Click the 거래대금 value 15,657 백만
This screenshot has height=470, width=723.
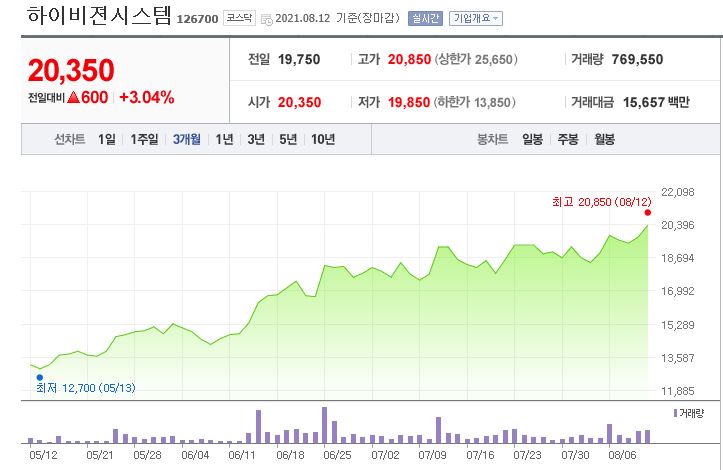click(656, 102)
